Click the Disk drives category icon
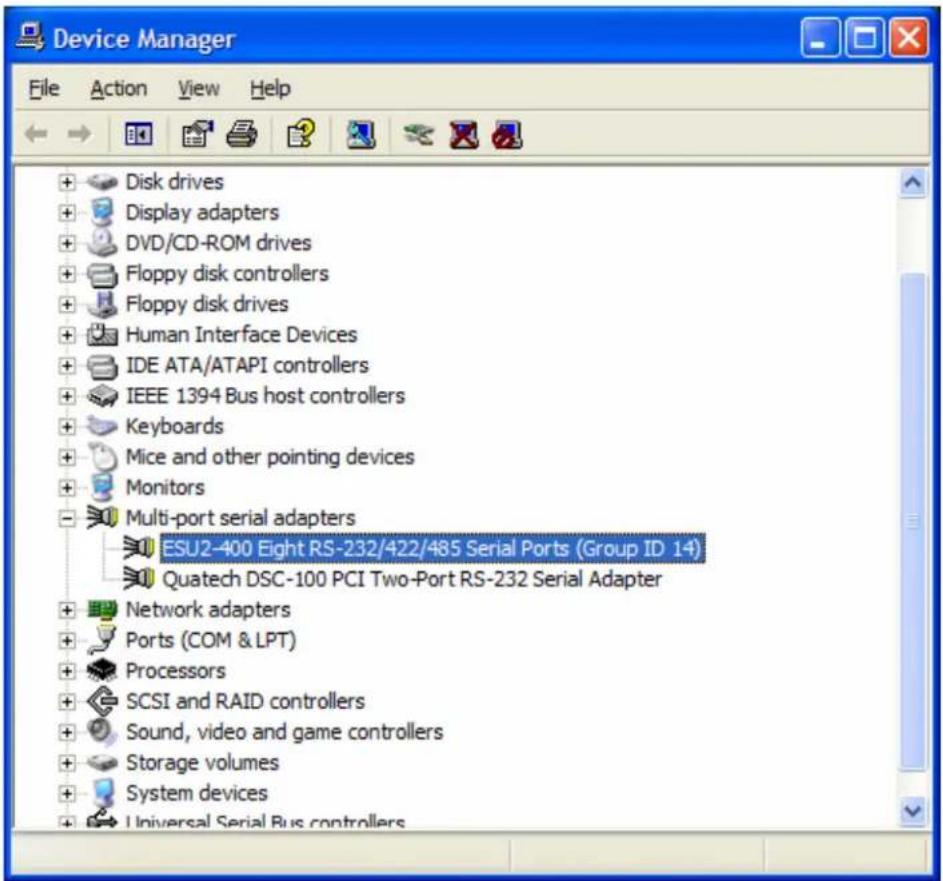Viewport: 943px width, 881px height. 102,182
